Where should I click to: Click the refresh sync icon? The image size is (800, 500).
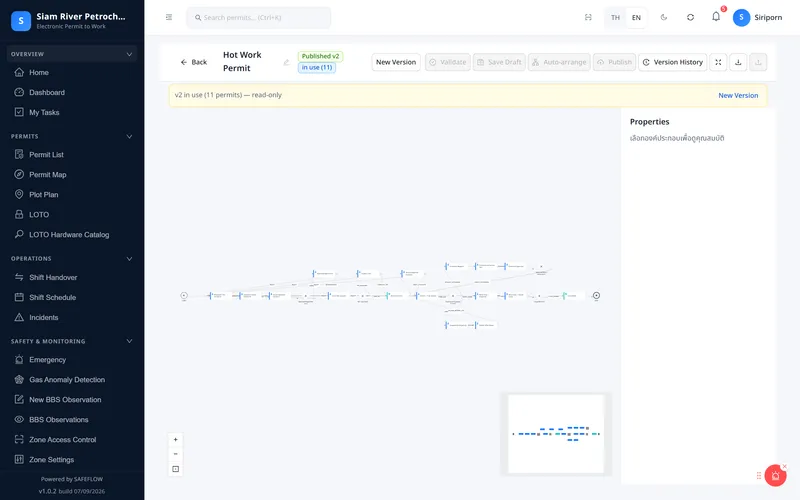[x=690, y=17]
